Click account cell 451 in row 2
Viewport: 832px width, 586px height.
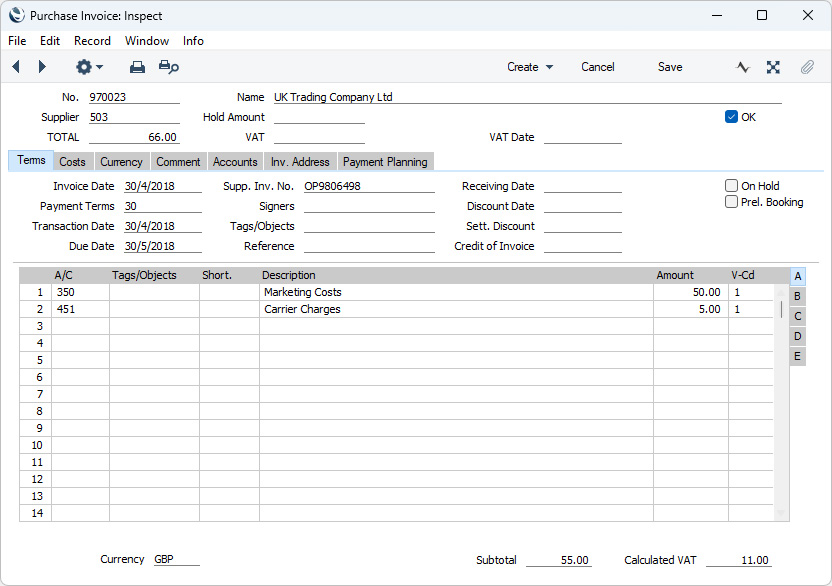point(80,309)
